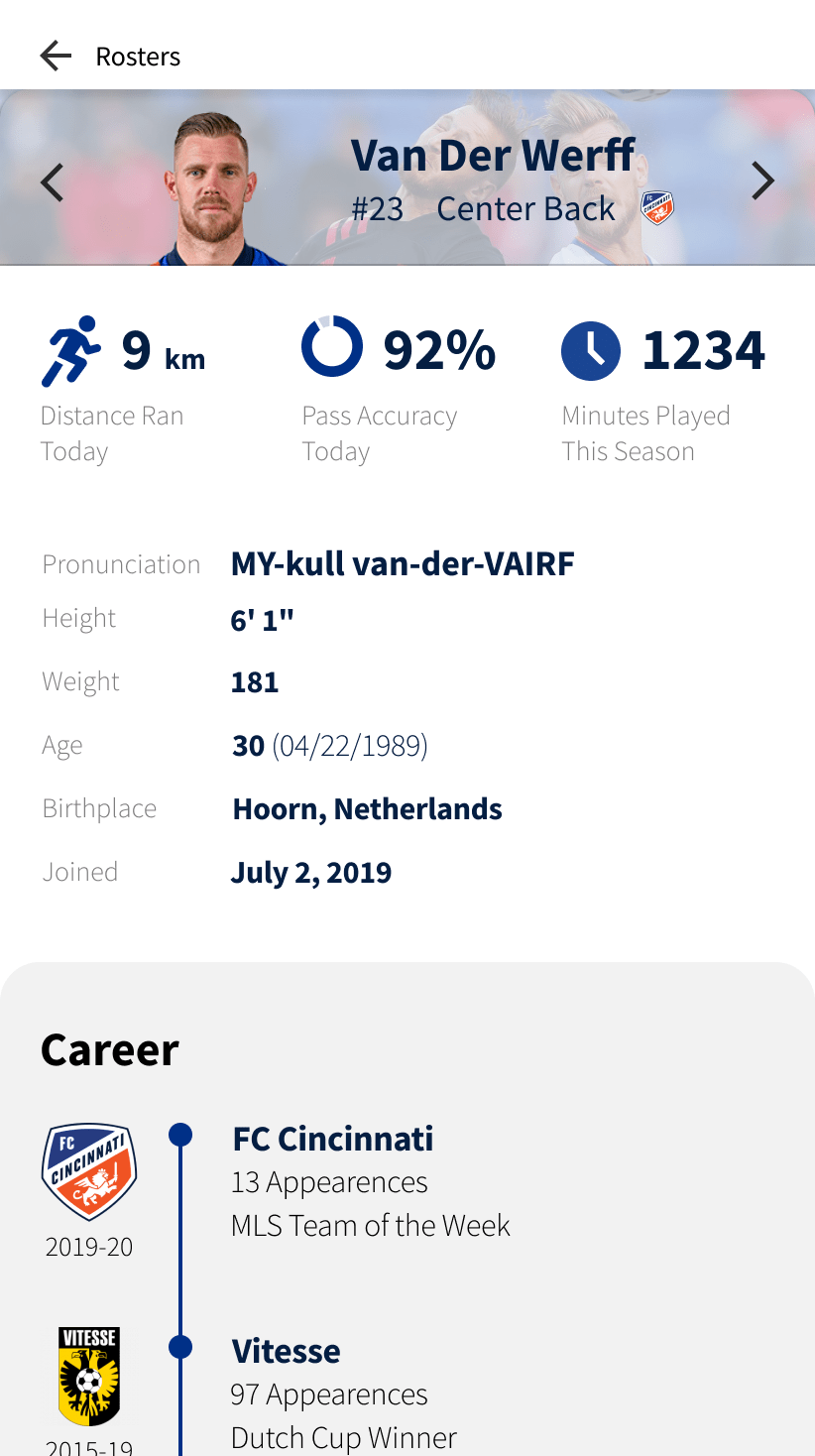Tap the running man distance icon
The image size is (815, 1456).
click(x=71, y=351)
